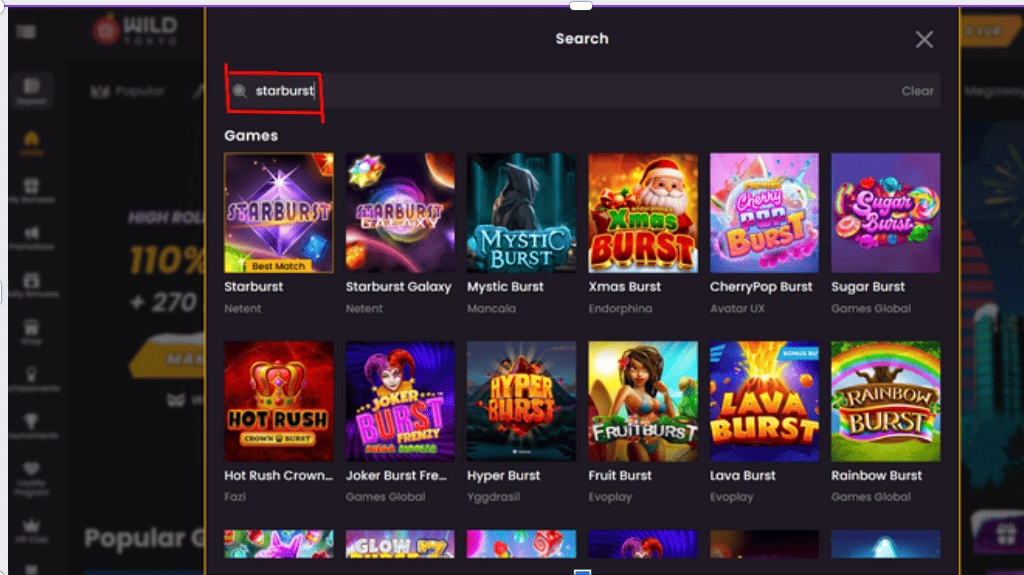Viewport: 1024px width, 575px height.
Task: Click the 'Avatar UX' provider label
Action: pyautogui.click(x=737, y=308)
